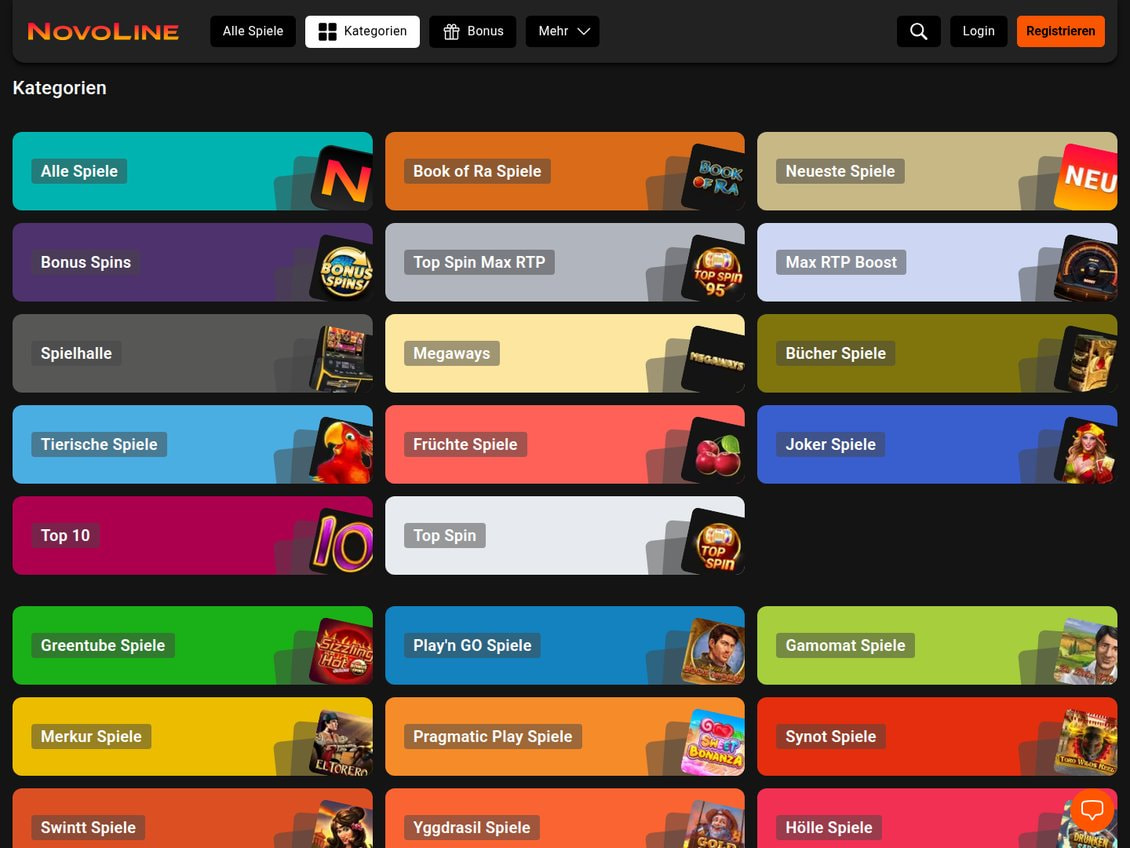The image size is (1130, 848).
Task: Open the live chat bubble icon
Action: 1092,810
